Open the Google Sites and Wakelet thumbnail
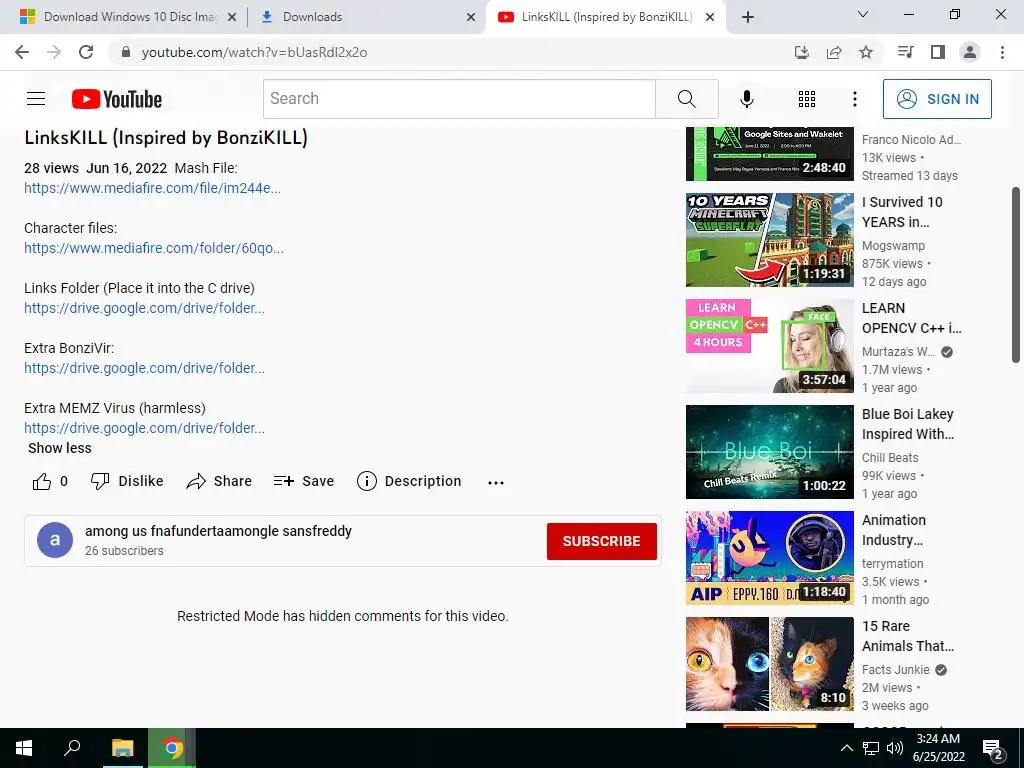The image size is (1024, 768). (769, 154)
